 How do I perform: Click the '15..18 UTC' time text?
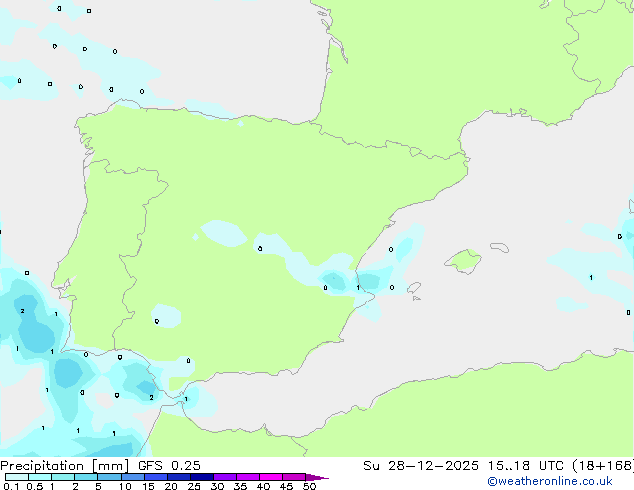525,466
